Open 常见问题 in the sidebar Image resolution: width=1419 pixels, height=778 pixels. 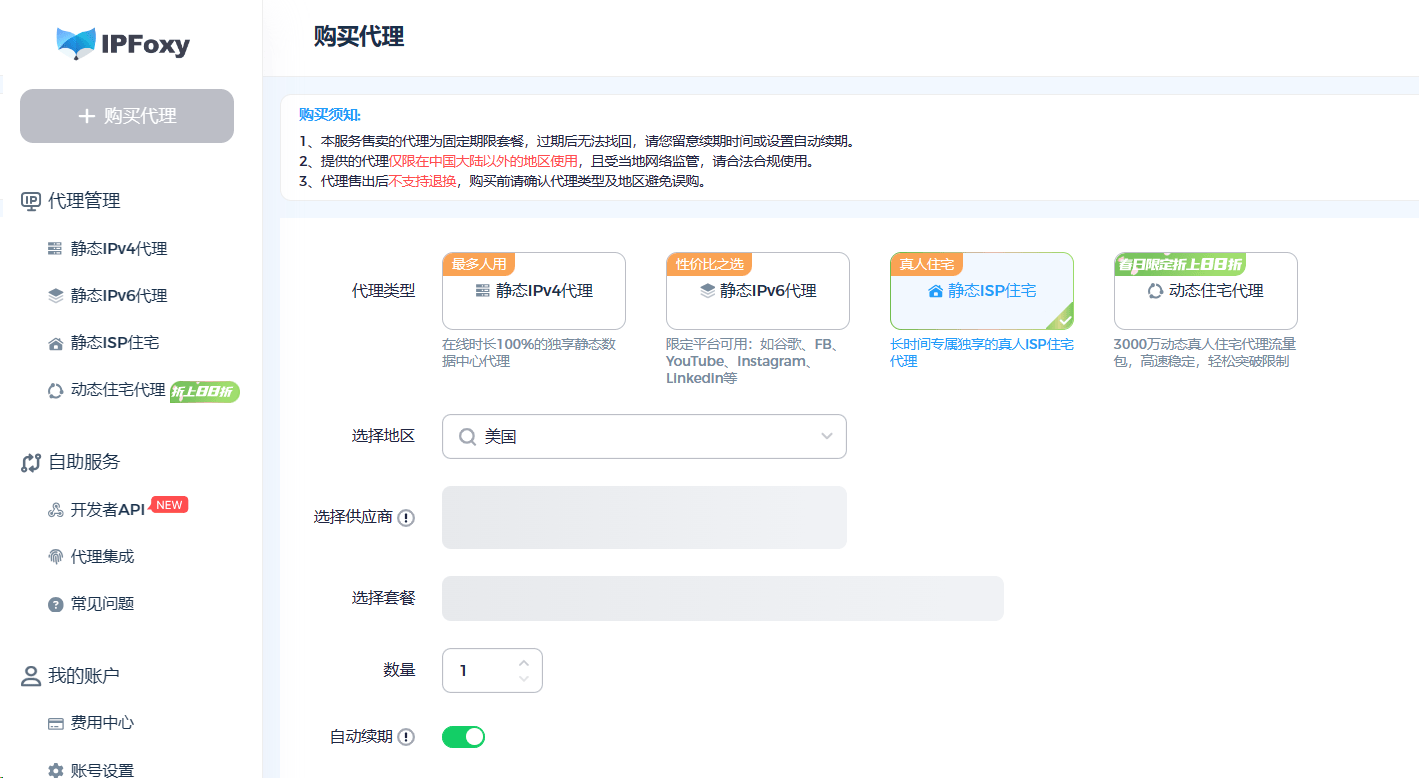(x=102, y=603)
